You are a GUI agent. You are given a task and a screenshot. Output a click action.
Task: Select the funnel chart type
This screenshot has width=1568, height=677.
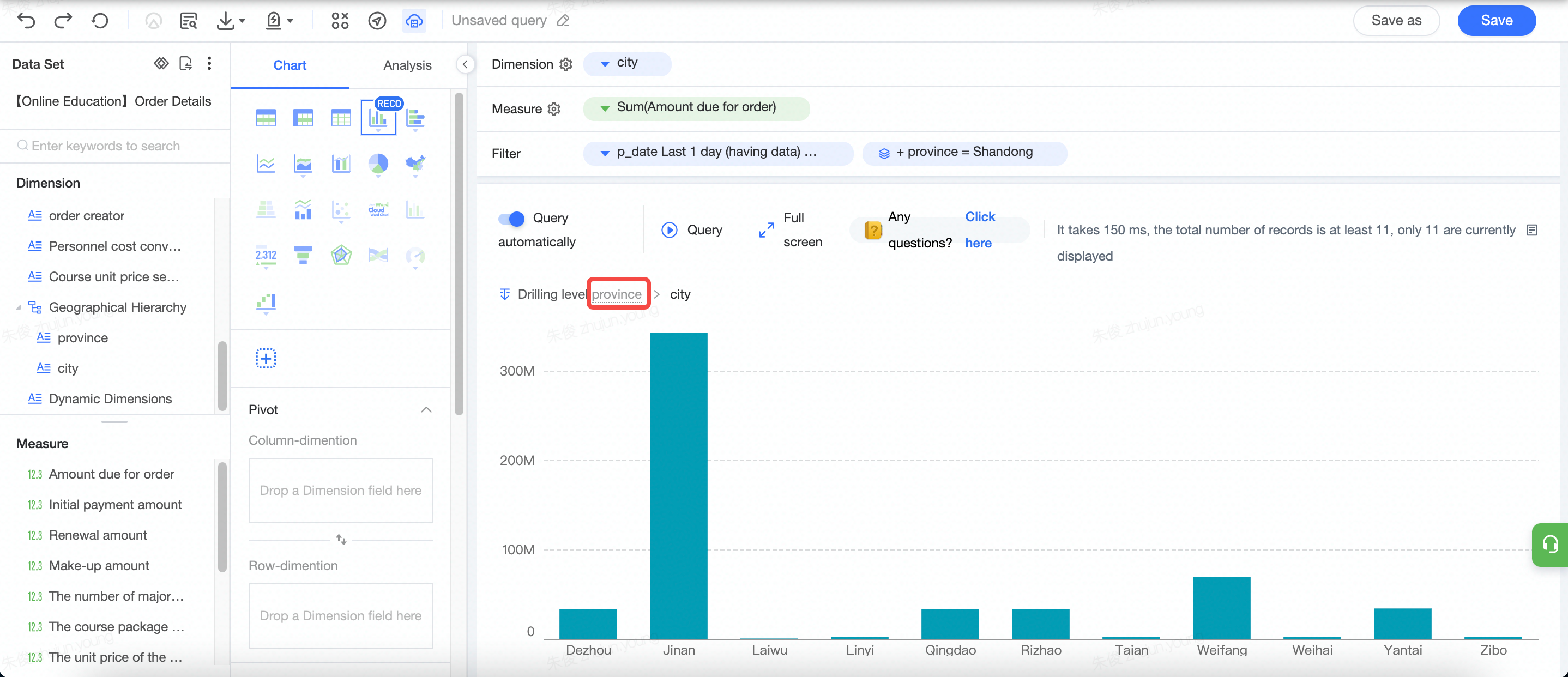point(303,255)
